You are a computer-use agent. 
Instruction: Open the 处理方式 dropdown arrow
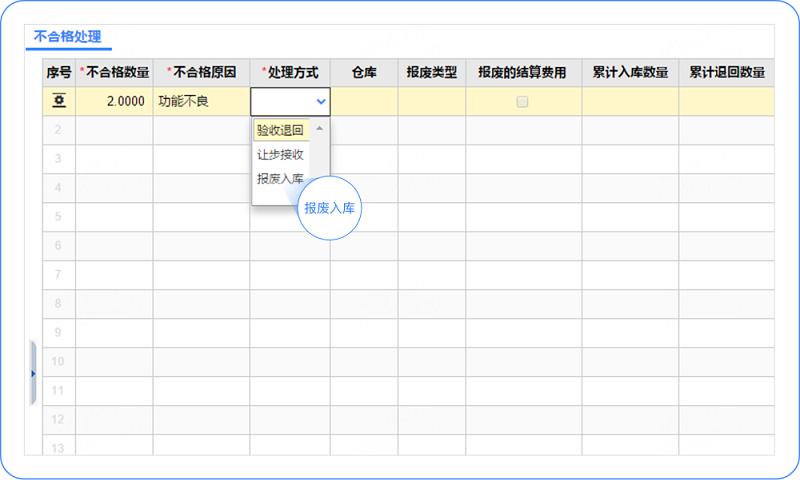321,102
